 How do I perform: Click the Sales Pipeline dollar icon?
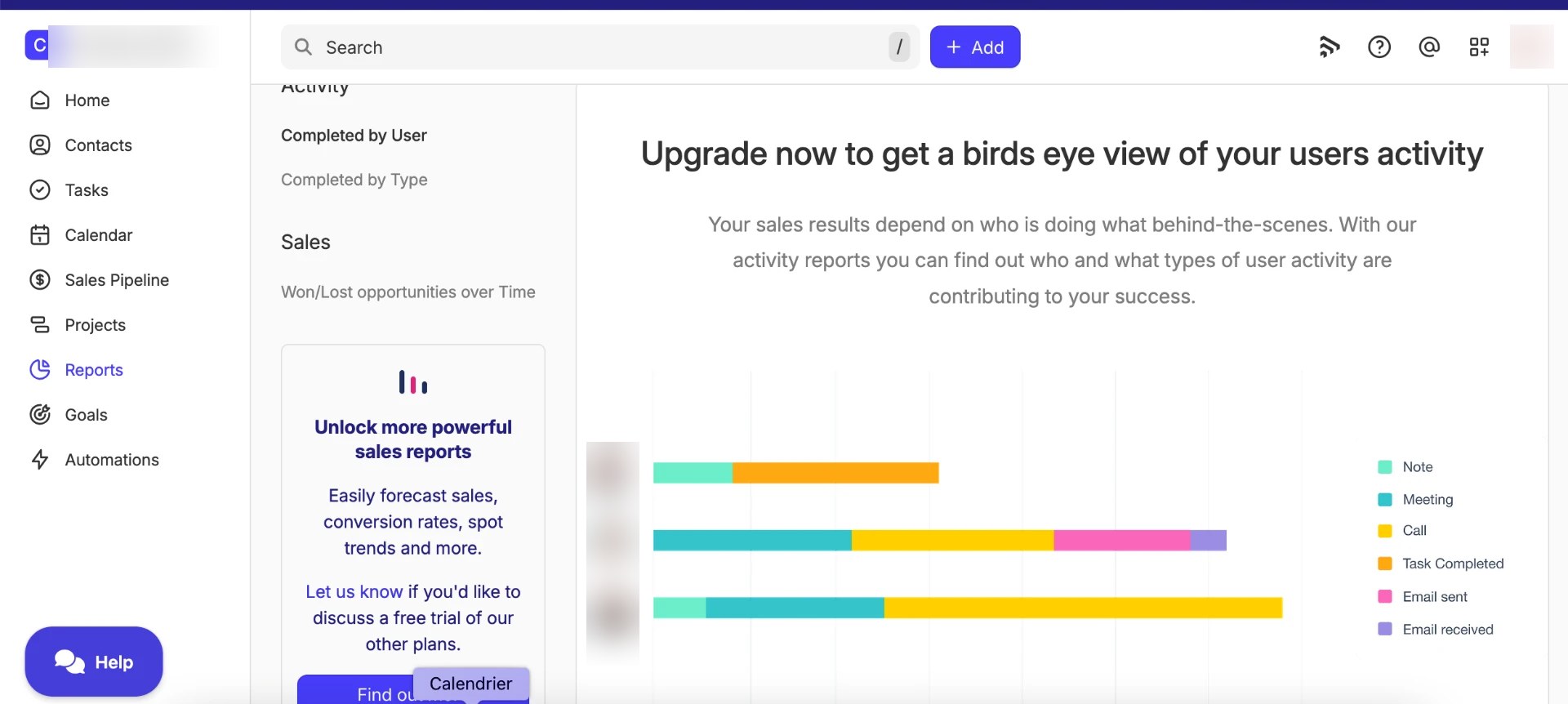[40, 280]
